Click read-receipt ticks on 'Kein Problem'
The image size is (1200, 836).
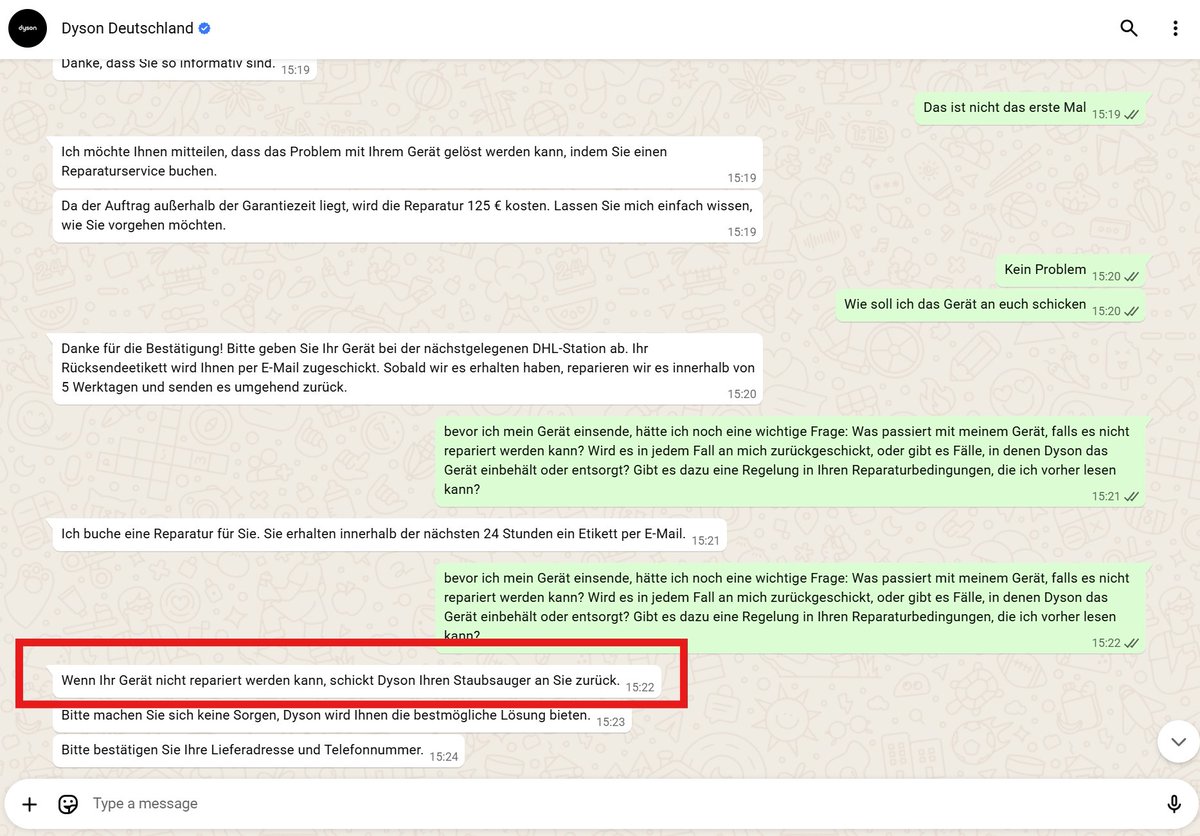[x=1132, y=277]
